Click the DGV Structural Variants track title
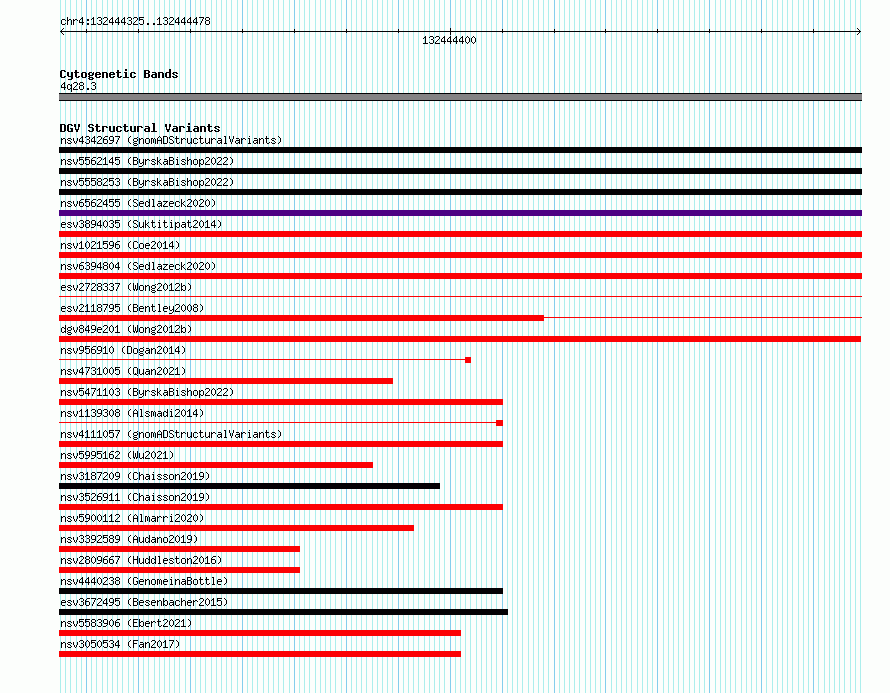Viewport: 890px width, 693px height. (140, 128)
